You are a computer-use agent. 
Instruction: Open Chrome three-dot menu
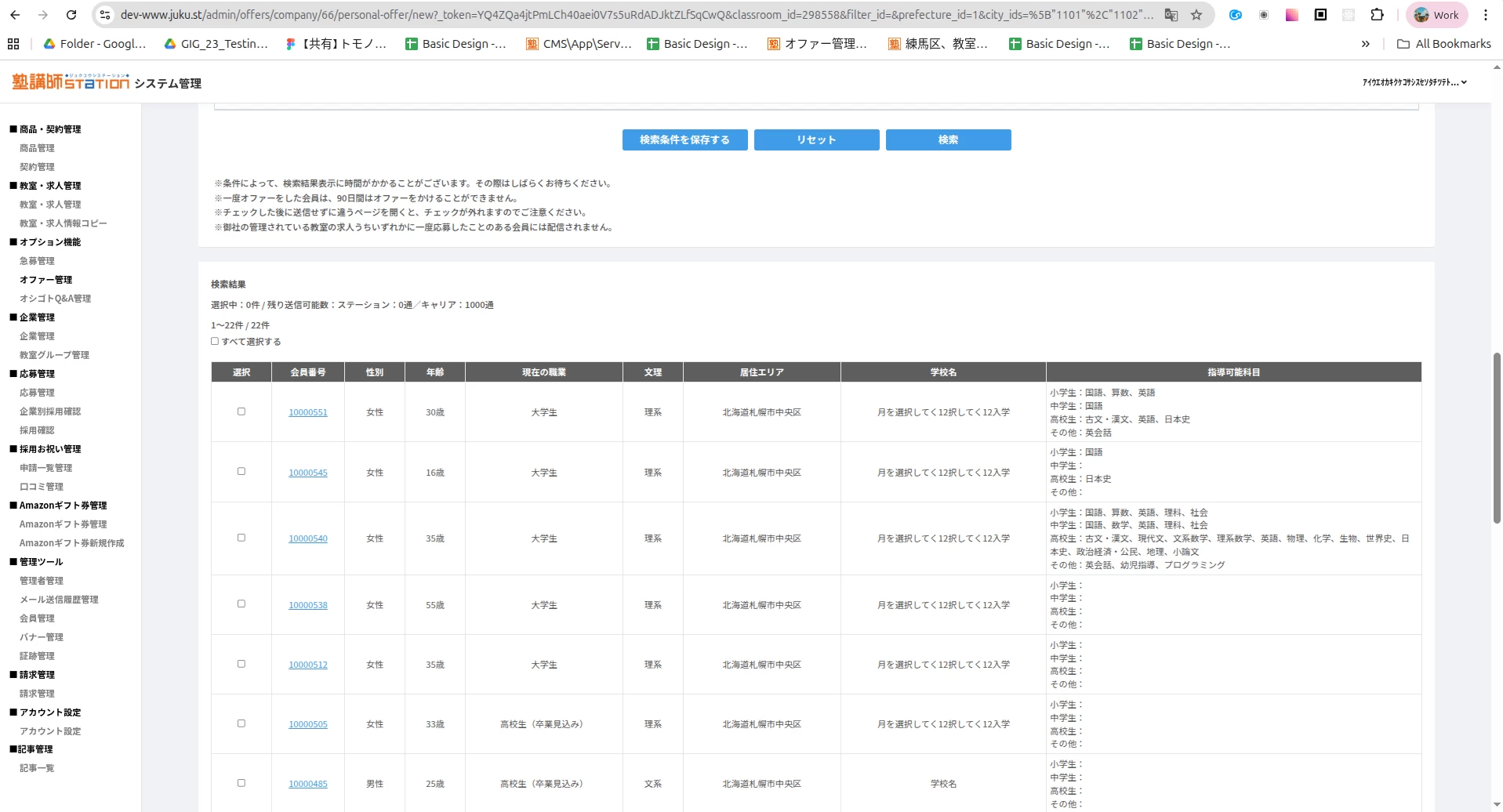tap(1485, 15)
